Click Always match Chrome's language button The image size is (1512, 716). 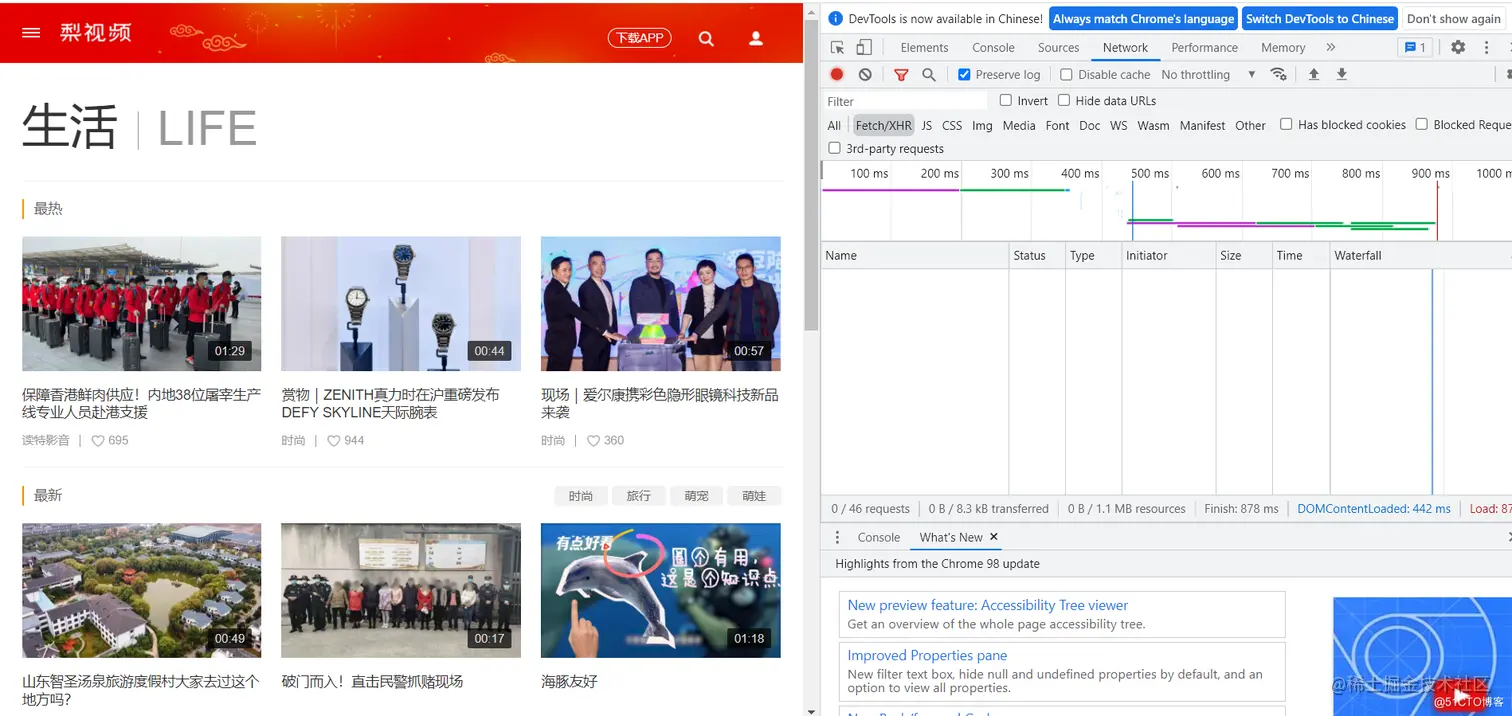pyautogui.click(x=1143, y=18)
